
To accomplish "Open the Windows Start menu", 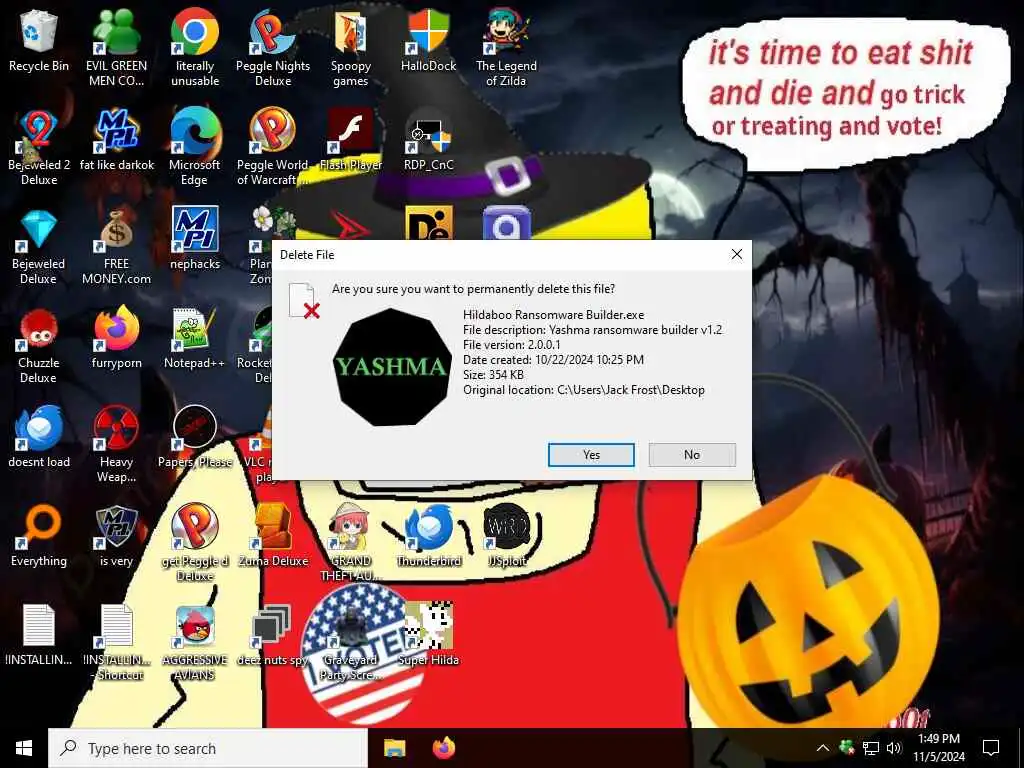I will tap(24, 748).
